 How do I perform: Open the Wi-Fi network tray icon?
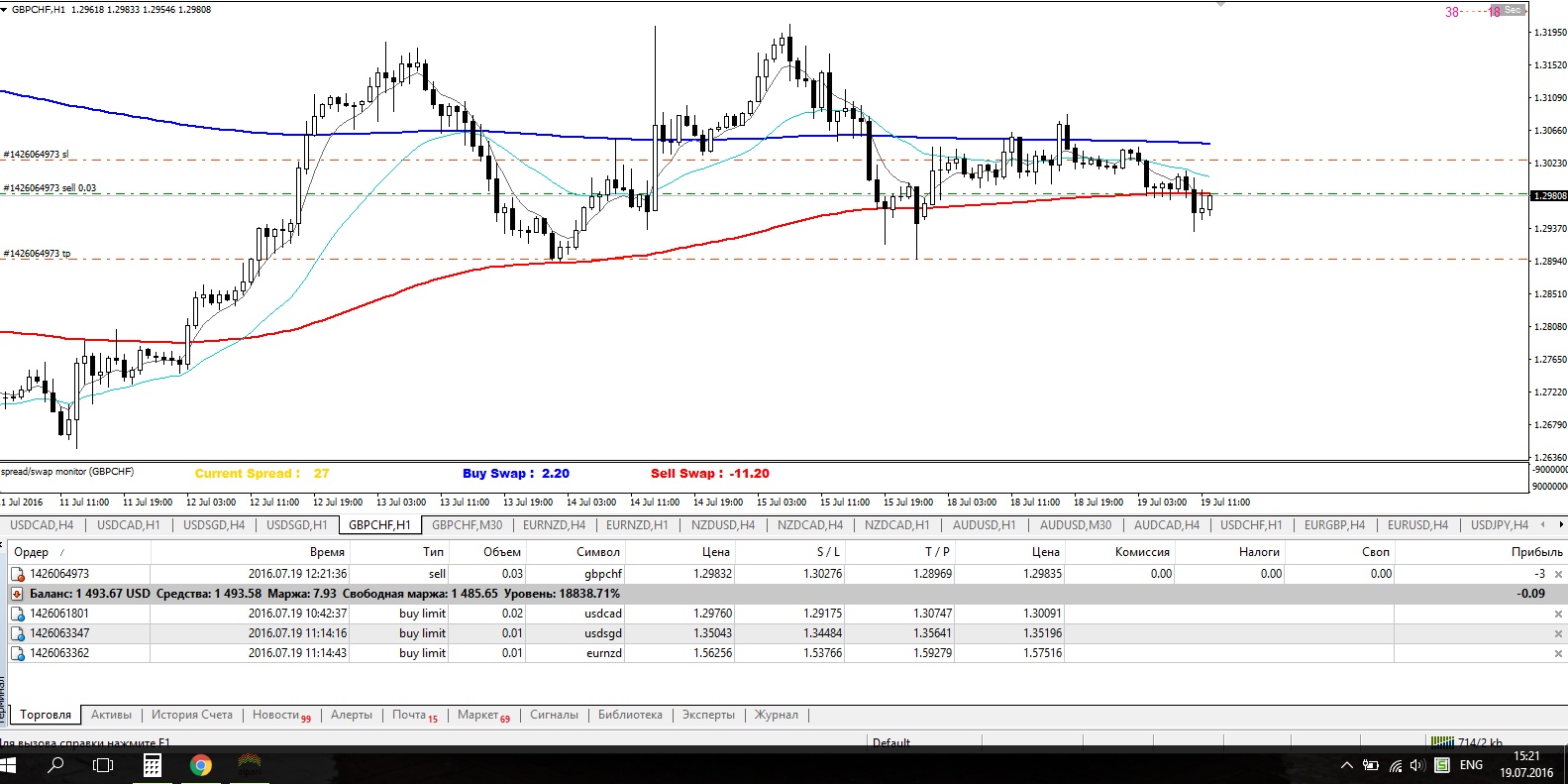[x=1396, y=765]
